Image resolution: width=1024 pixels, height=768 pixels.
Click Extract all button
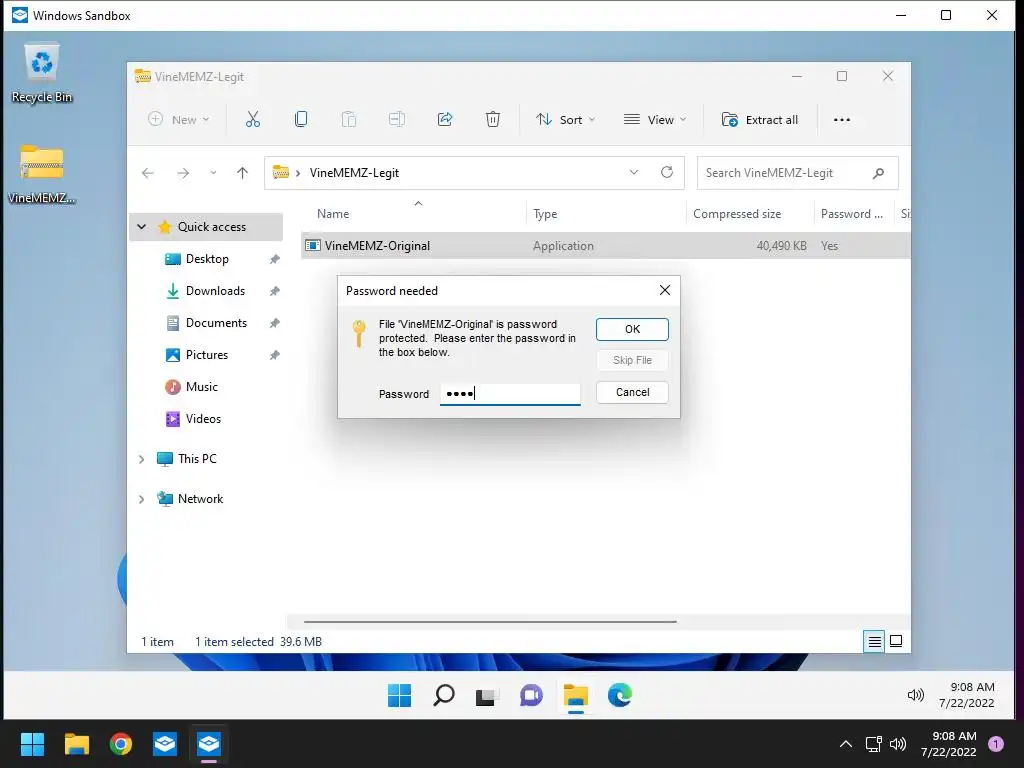coord(760,120)
